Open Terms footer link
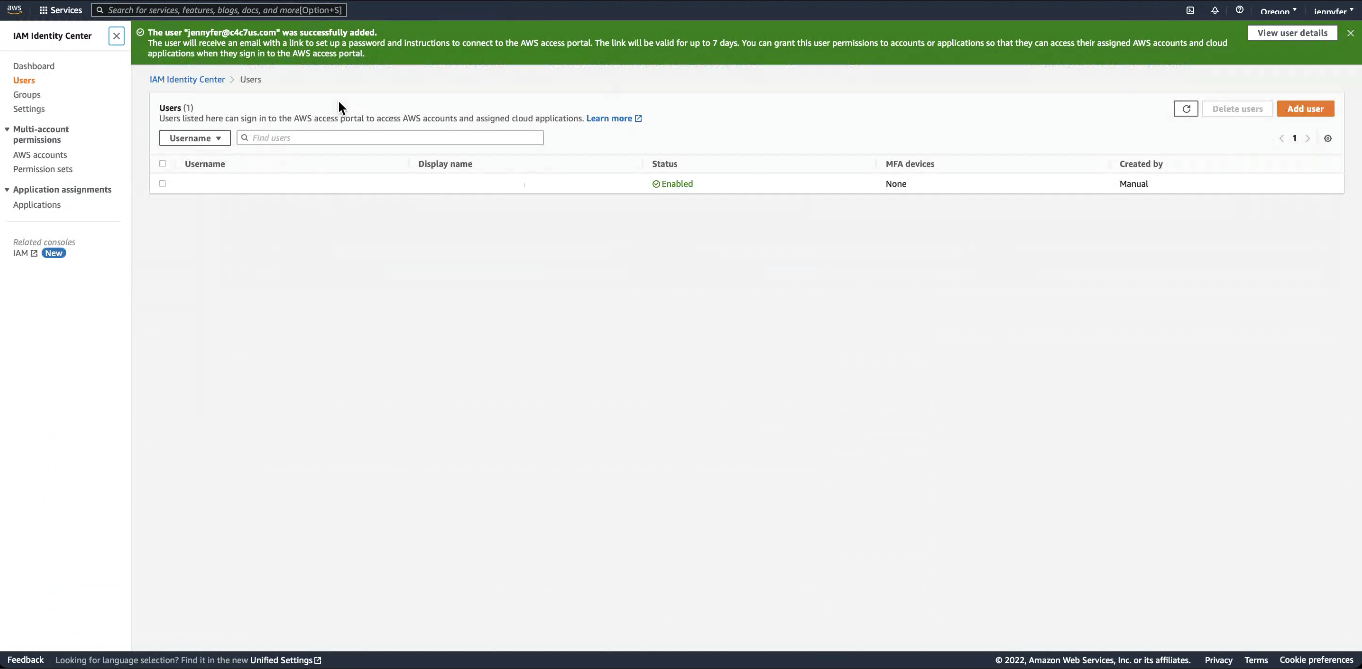The image size is (1362, 669). click(1256, 660)
